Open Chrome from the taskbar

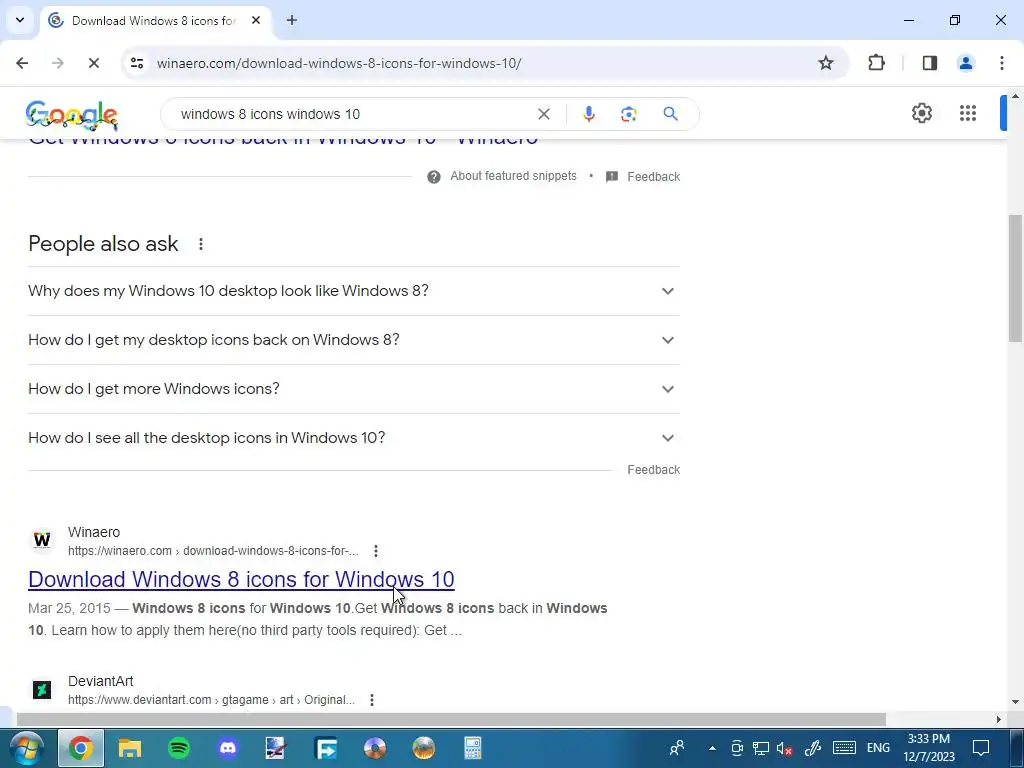click(x=81, y=748)
